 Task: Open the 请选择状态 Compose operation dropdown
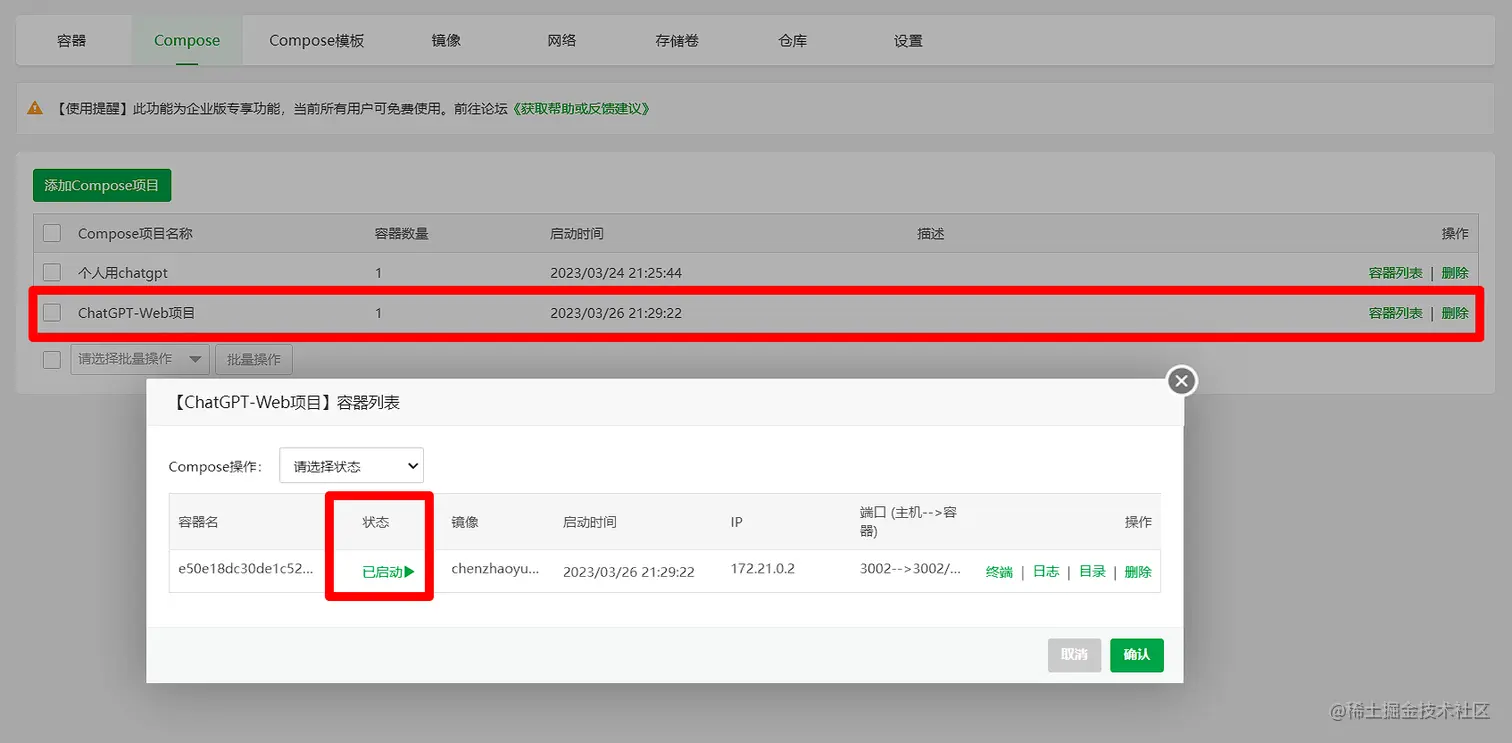pyautogui.click(x=351, y=466)
